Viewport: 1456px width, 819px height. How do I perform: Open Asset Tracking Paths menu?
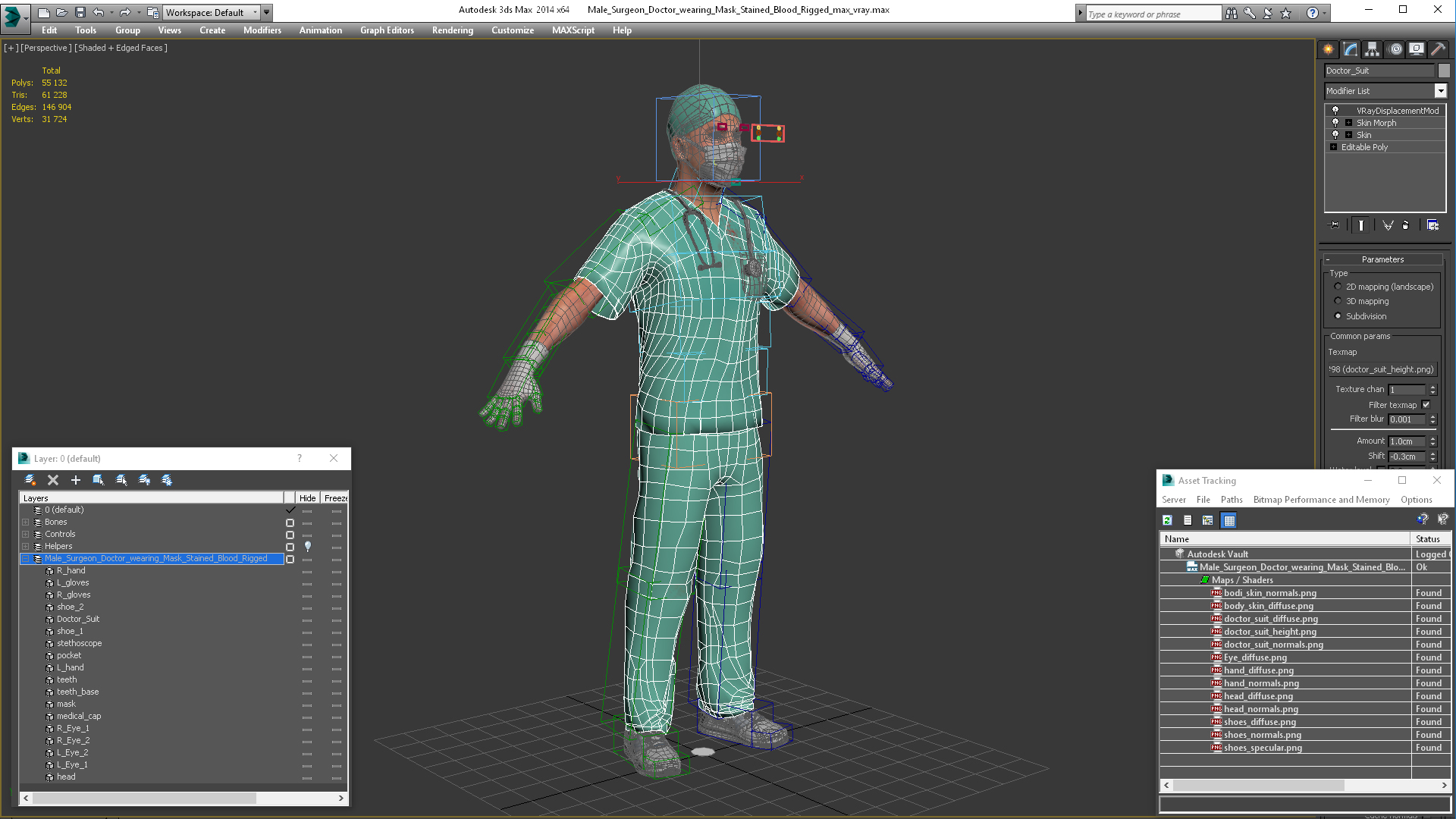click(1232, 500)
